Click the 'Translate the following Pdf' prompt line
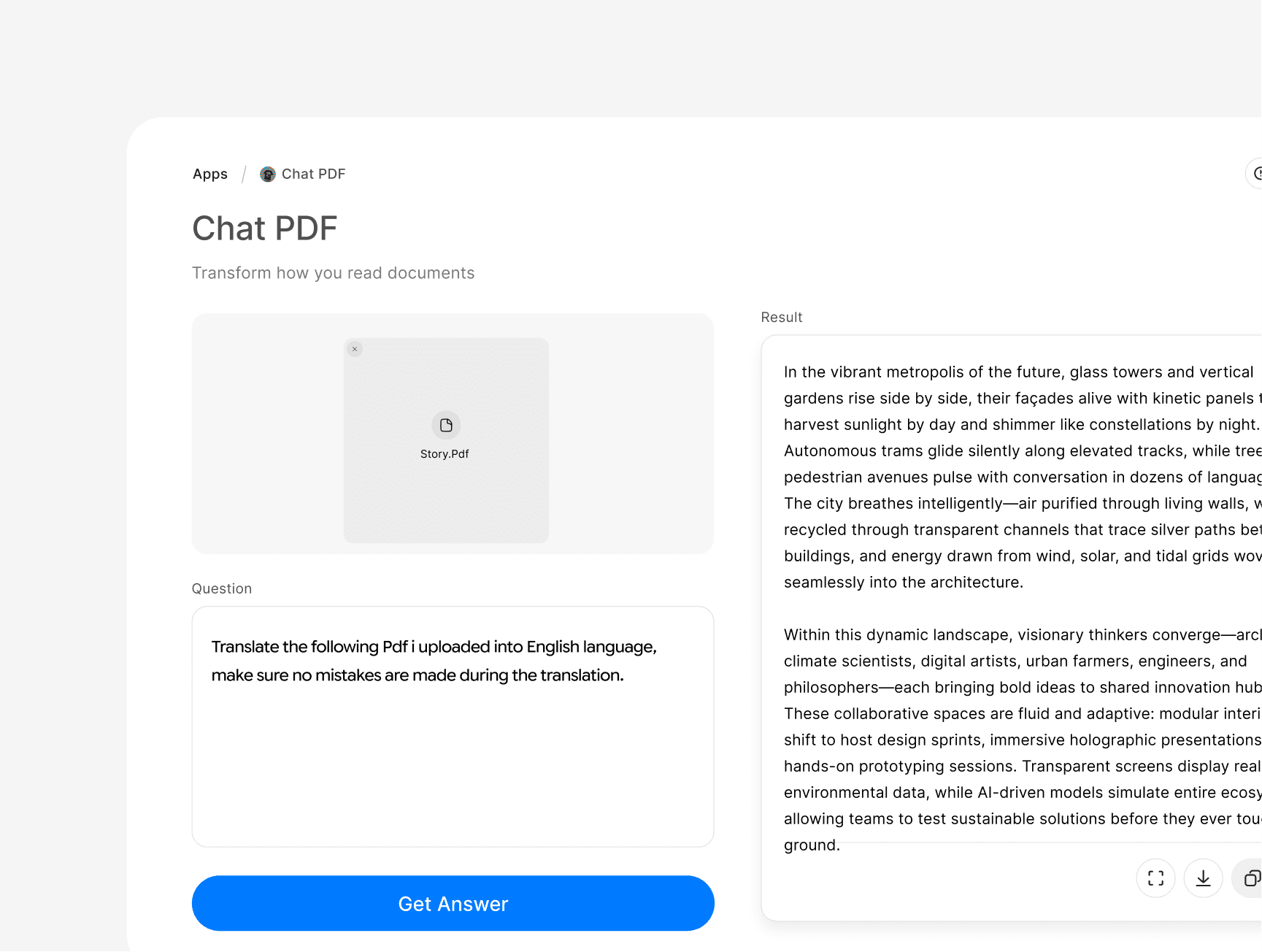This screenshot has width=1262, height=952. [x=434, y=647]
